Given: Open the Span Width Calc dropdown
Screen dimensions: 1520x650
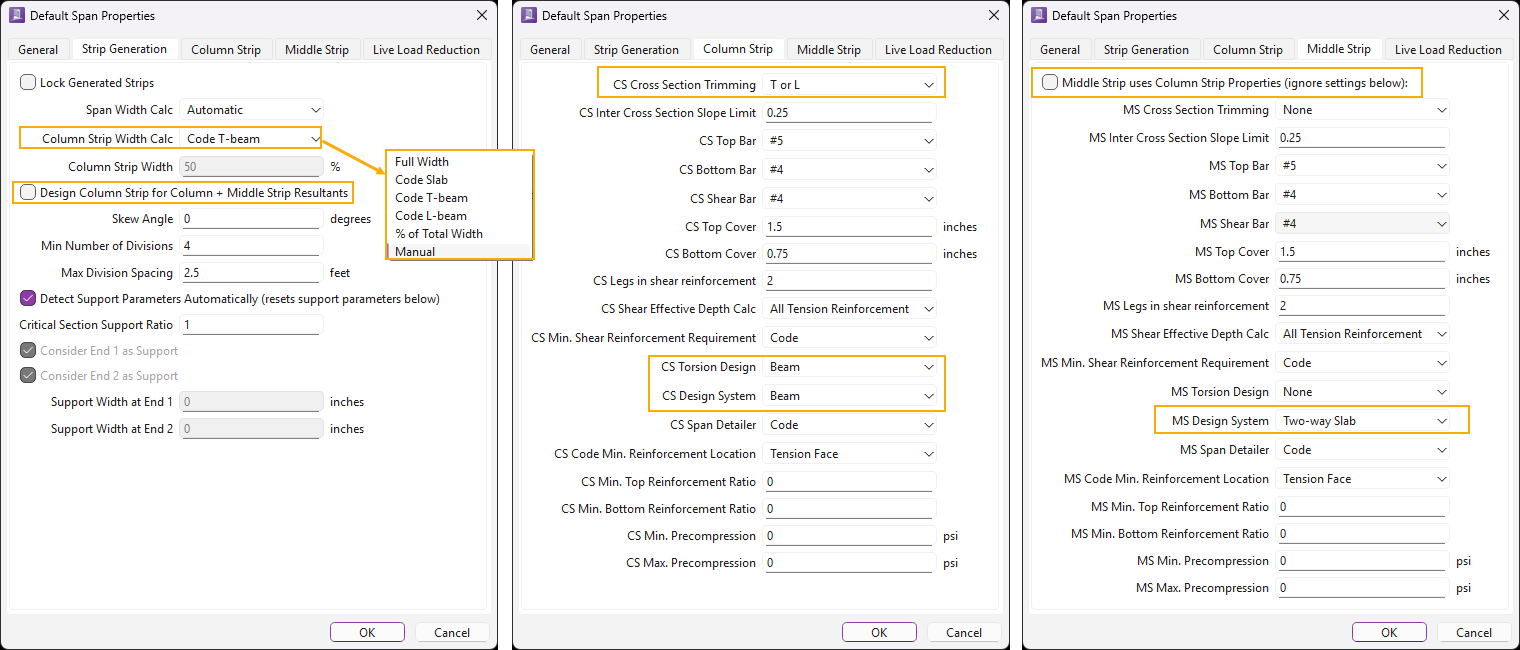Looking at the screenshot, I should [x=252, y=110].
